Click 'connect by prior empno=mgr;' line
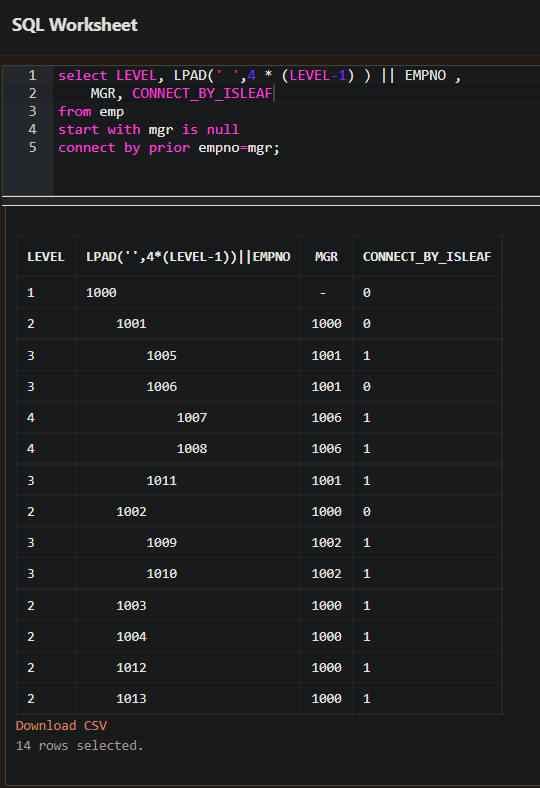 click(169, 148)
